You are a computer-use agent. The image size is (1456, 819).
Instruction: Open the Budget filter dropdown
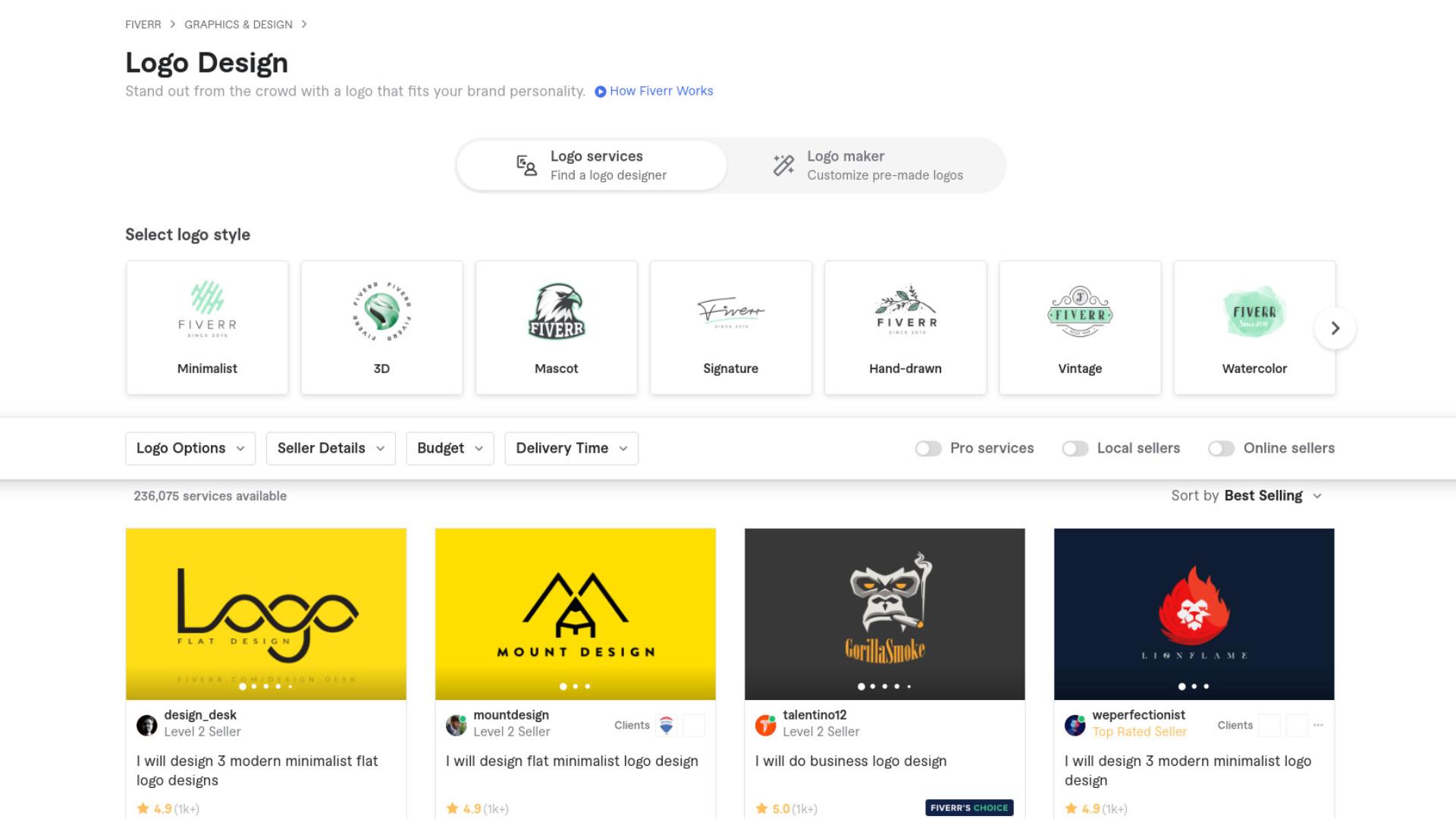click(x=450, y=448)
